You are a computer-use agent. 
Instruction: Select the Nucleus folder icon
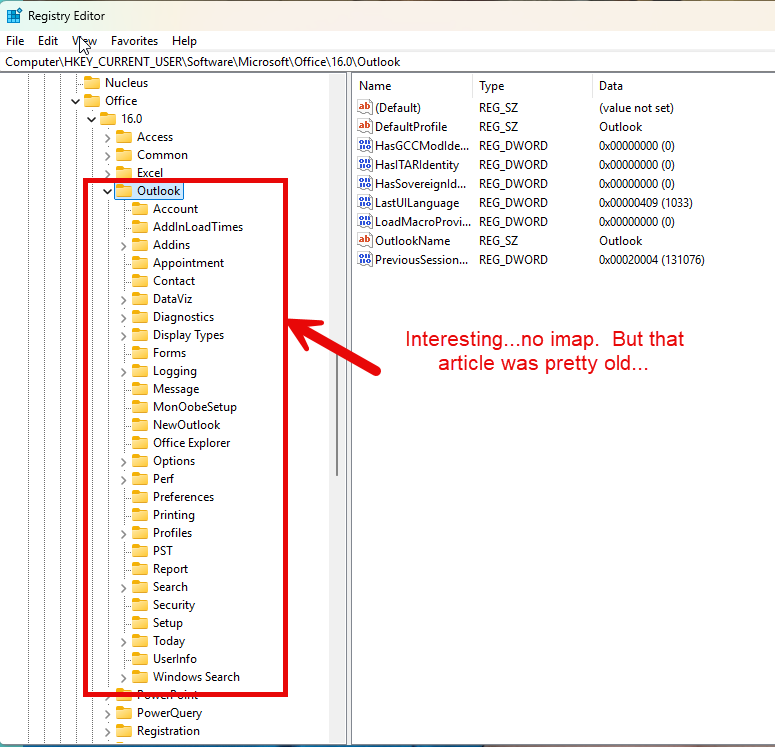tap(92, 83)
